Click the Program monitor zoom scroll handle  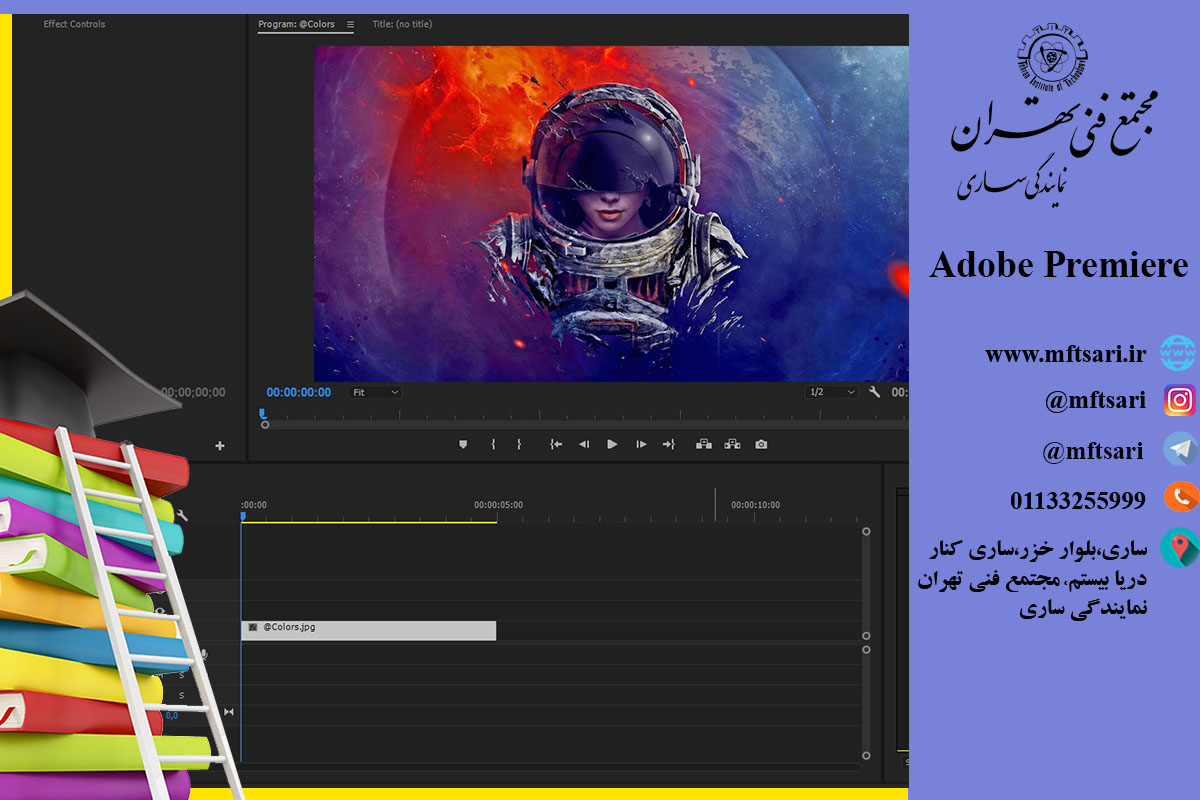point(265,425)
